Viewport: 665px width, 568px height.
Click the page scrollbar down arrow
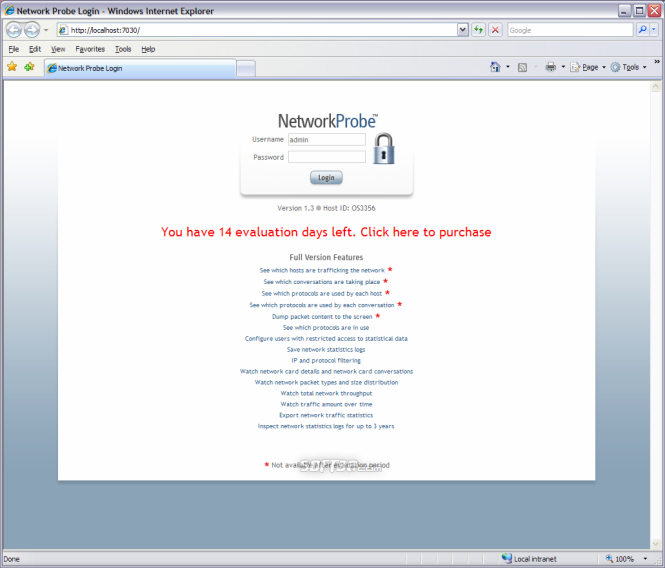655,543
